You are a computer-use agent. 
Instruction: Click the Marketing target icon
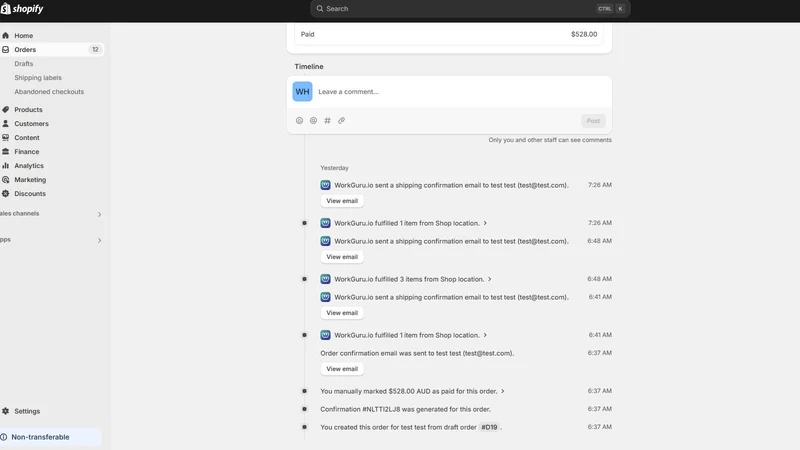pyautogui.click(x=6, y=180)
